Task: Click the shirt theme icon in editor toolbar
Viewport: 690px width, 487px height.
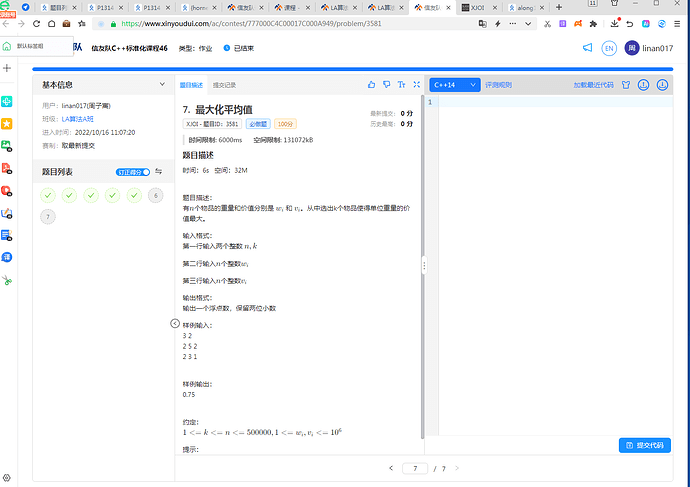Action: coord(626,85)
